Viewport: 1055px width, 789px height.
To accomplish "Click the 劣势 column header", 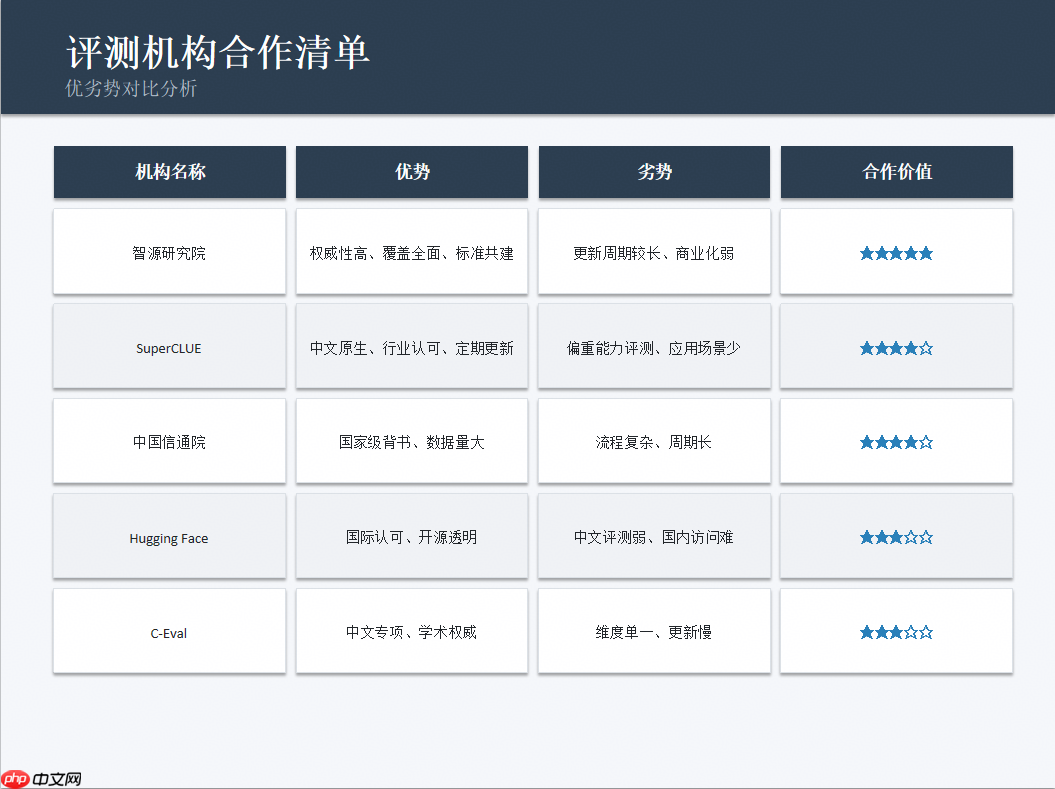I will point(654,172).
